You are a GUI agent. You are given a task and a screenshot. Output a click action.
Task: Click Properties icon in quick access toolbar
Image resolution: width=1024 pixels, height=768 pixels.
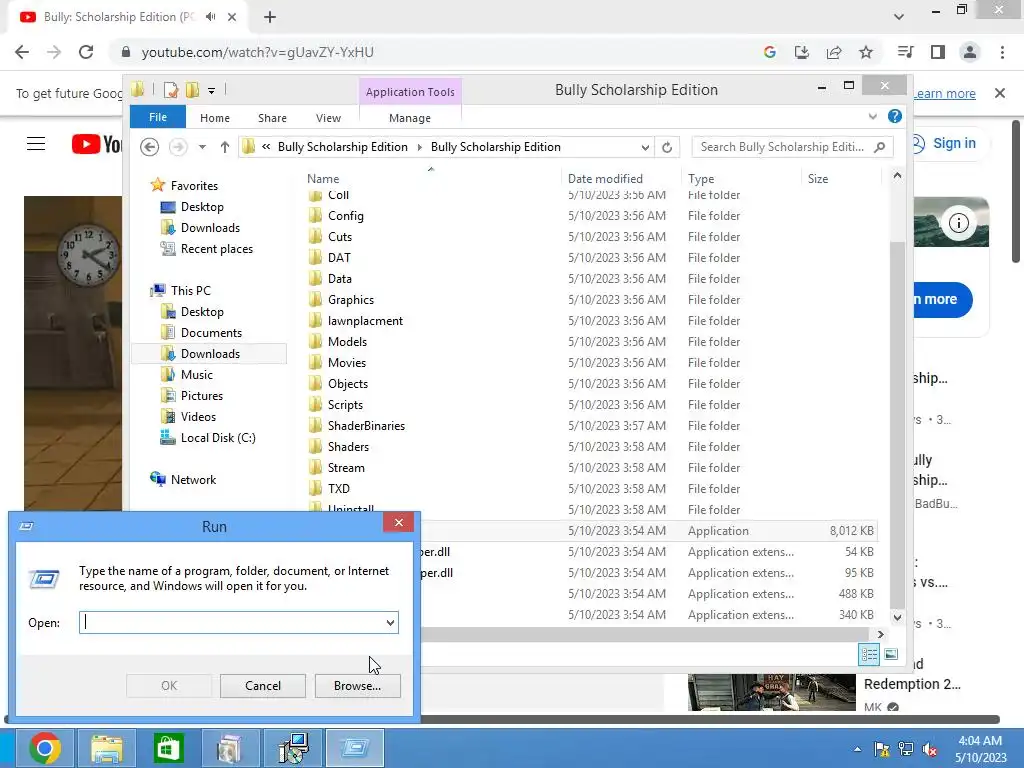pos(171,90)
